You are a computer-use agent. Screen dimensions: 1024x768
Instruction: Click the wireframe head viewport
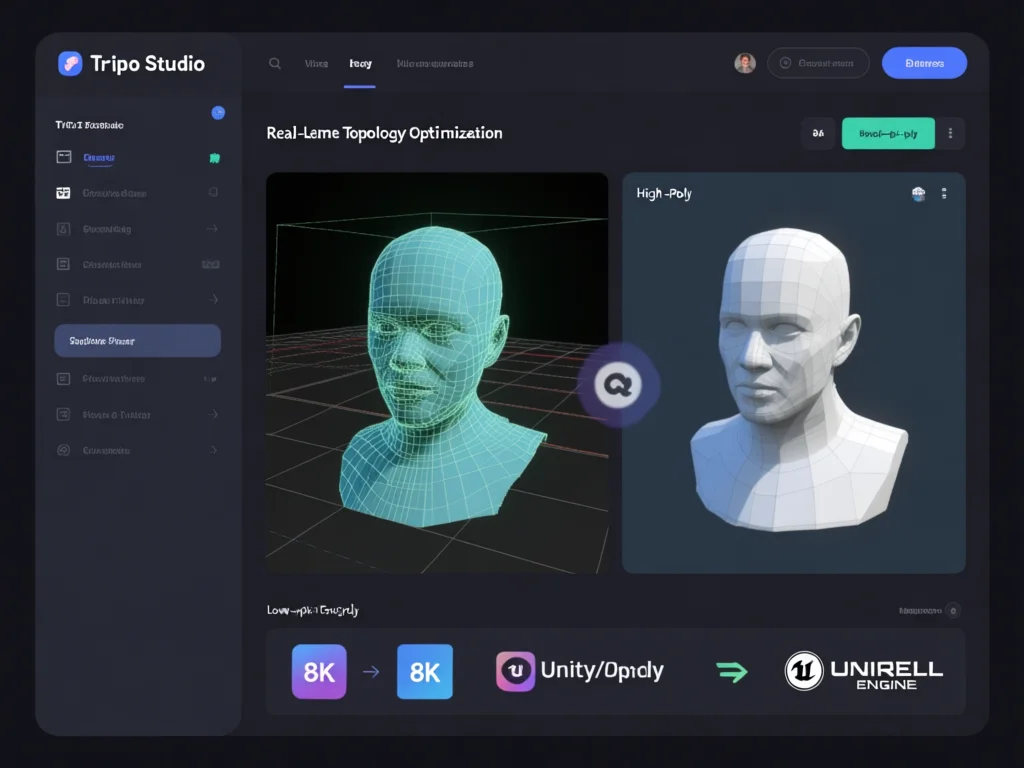[437, 373]
